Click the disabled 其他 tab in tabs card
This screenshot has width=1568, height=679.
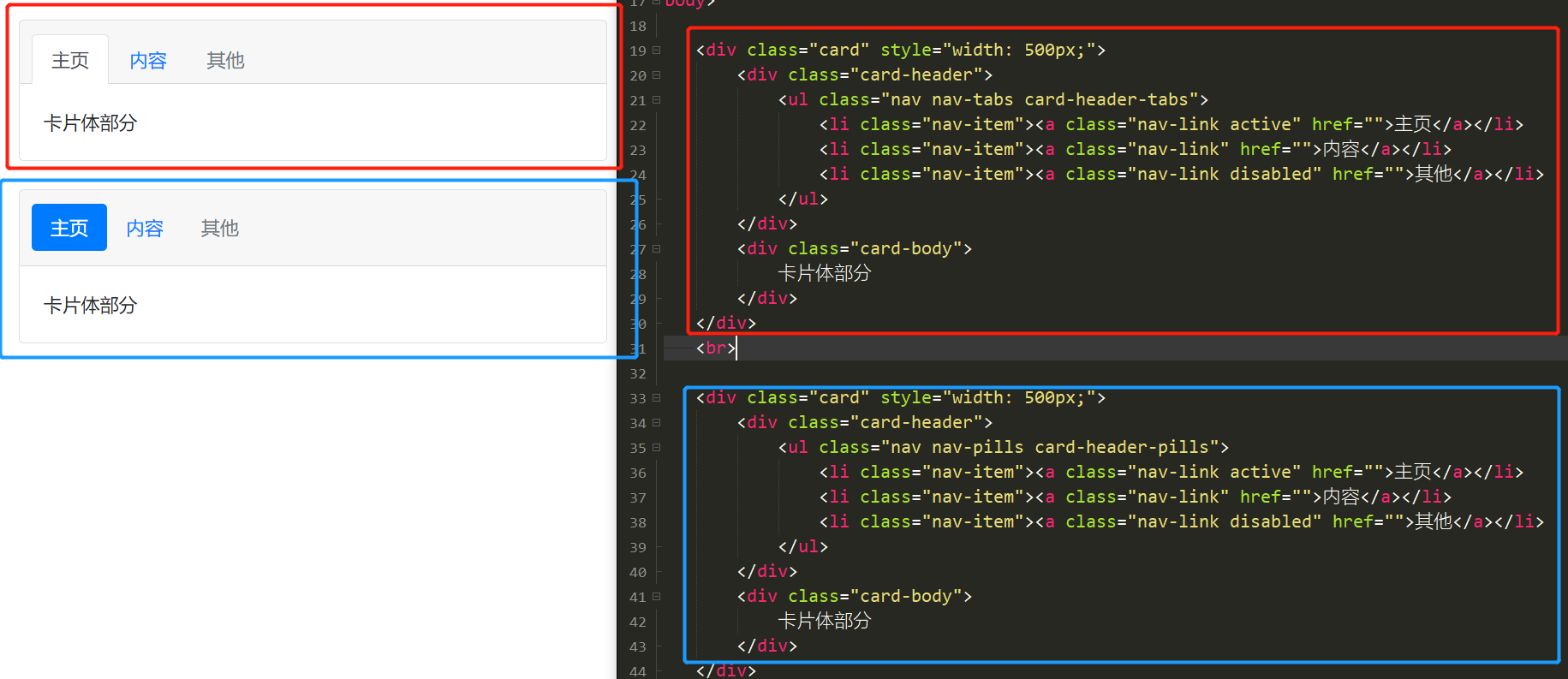click(225, 60)
